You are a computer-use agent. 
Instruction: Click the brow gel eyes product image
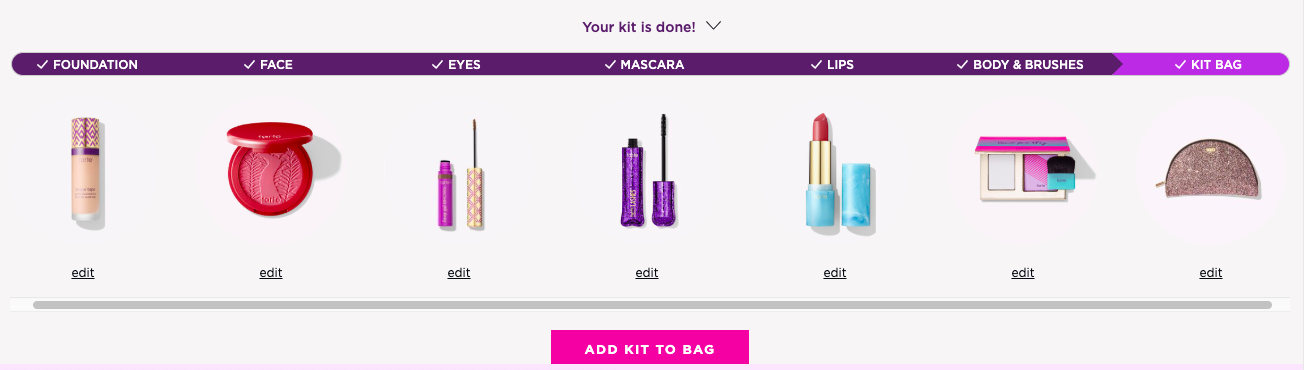click(460, 172)
